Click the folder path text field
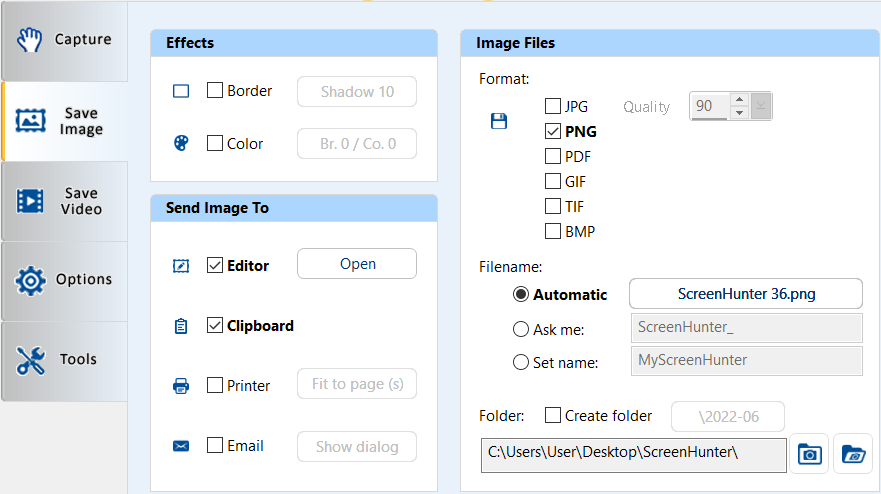The width and height of the screenshot is (881, 494). [x=633, y=453]
